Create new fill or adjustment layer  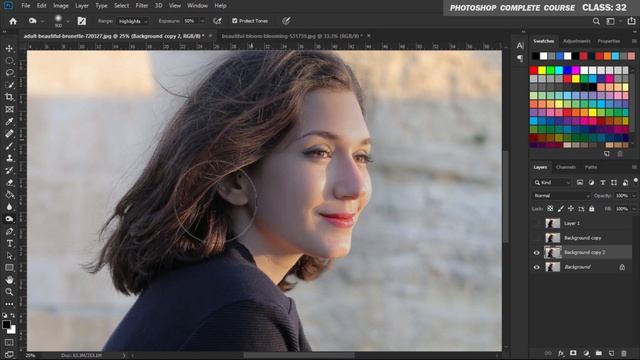coord(586,353)
